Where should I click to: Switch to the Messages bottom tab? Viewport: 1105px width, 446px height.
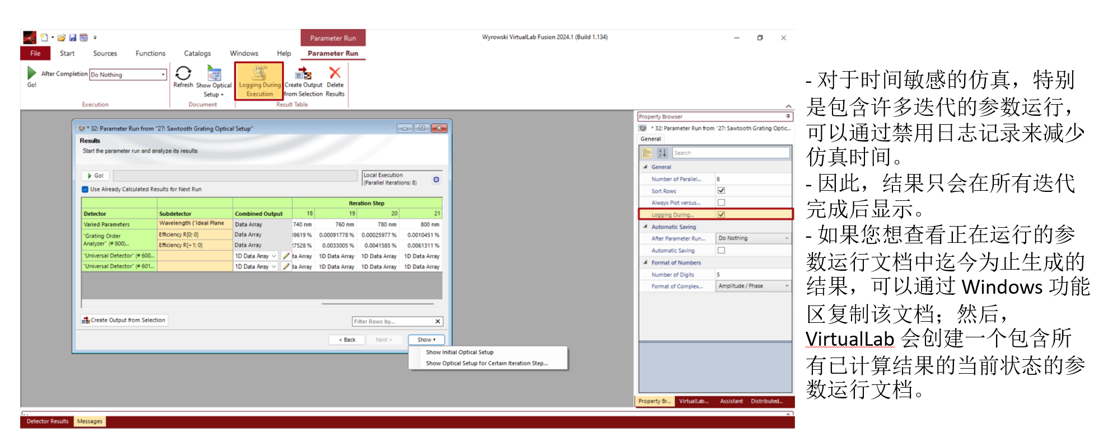tap(89, 421)
